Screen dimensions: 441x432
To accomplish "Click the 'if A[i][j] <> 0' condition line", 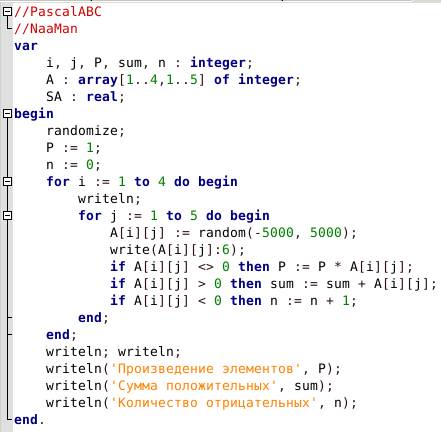I will [261, 267].
